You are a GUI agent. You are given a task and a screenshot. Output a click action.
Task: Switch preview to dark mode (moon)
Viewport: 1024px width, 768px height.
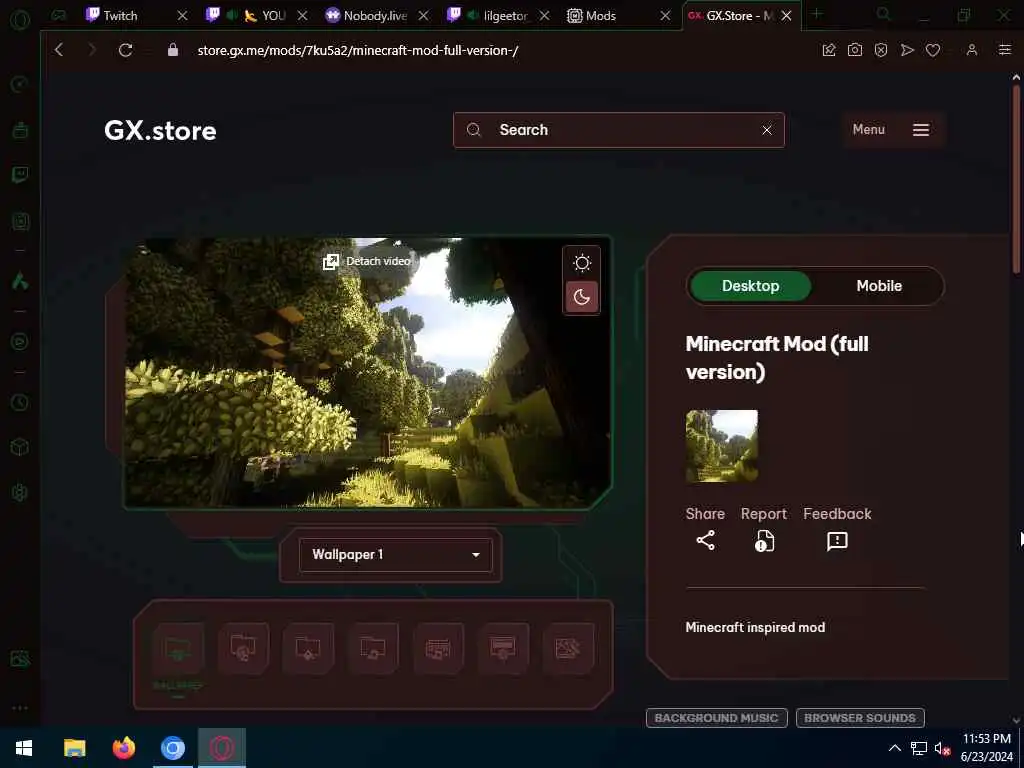(582, 297)
